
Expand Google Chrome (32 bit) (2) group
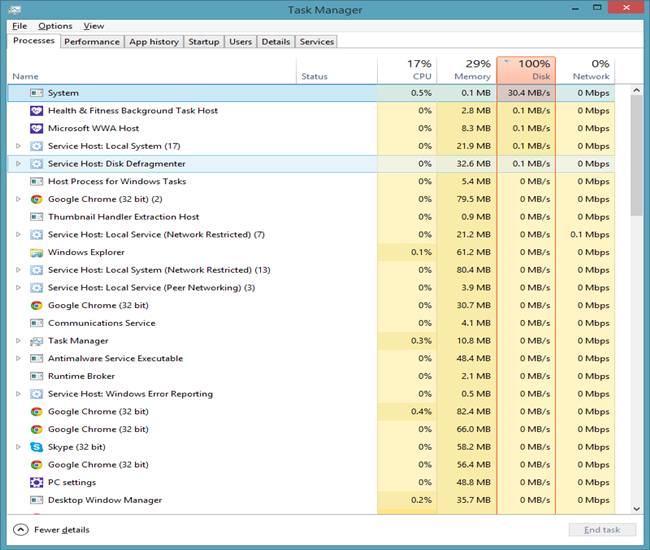click(x=18, y=199)
